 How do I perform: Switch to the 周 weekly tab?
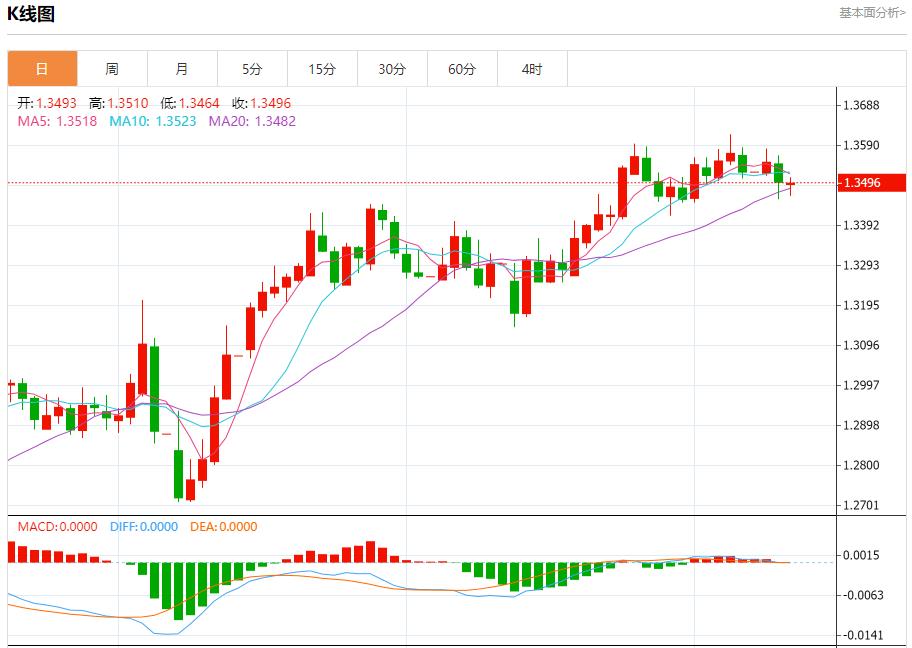112,69
